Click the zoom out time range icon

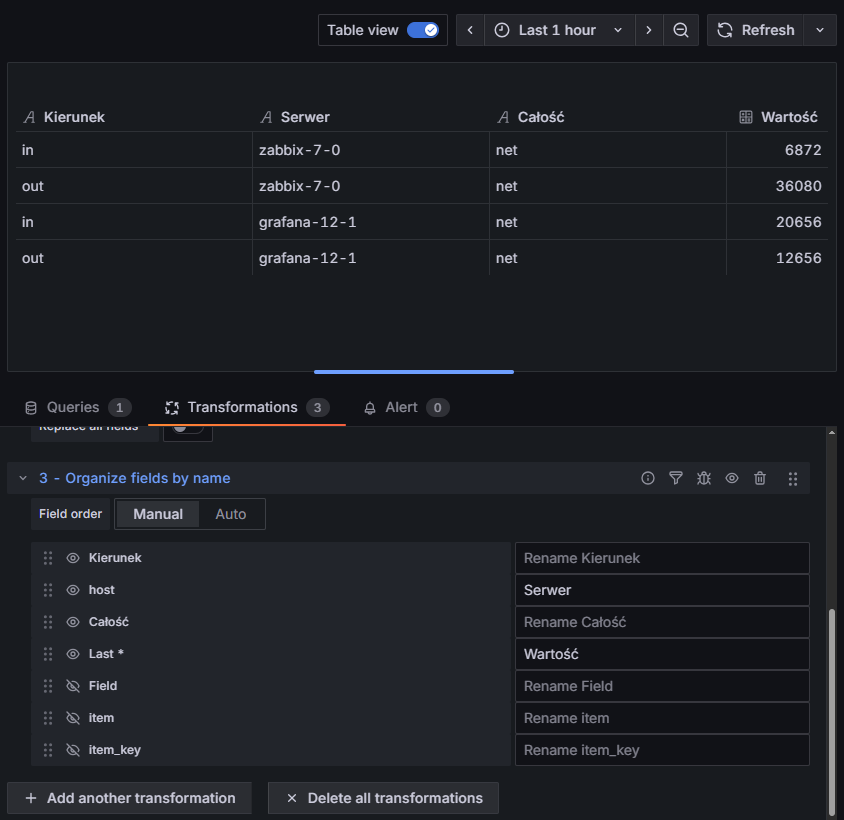tap(681, 30)
